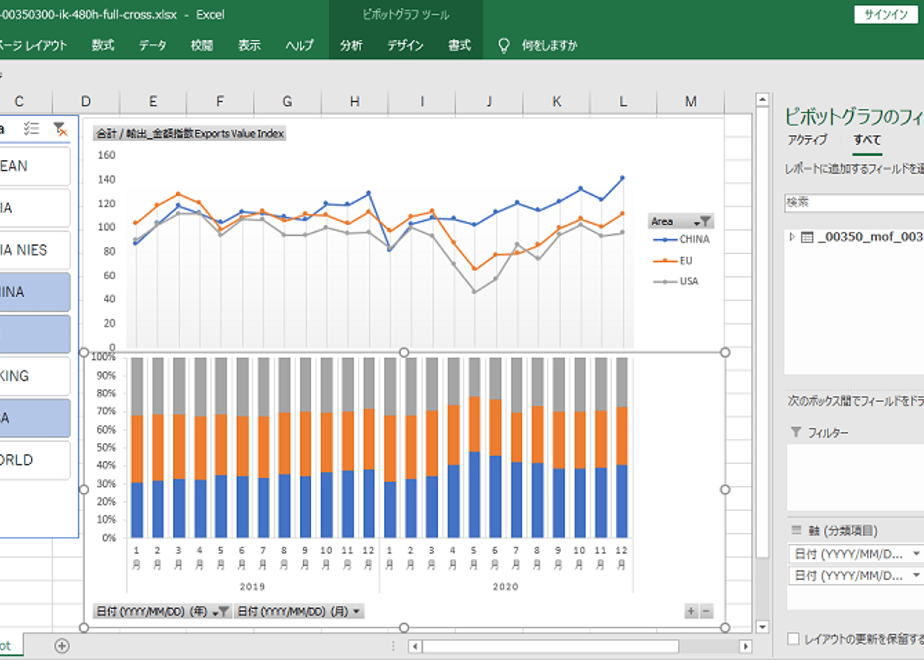Click the vertical scrollbar down arrow
The width and height of the screenshot is (924, 660).
(762, 627)
